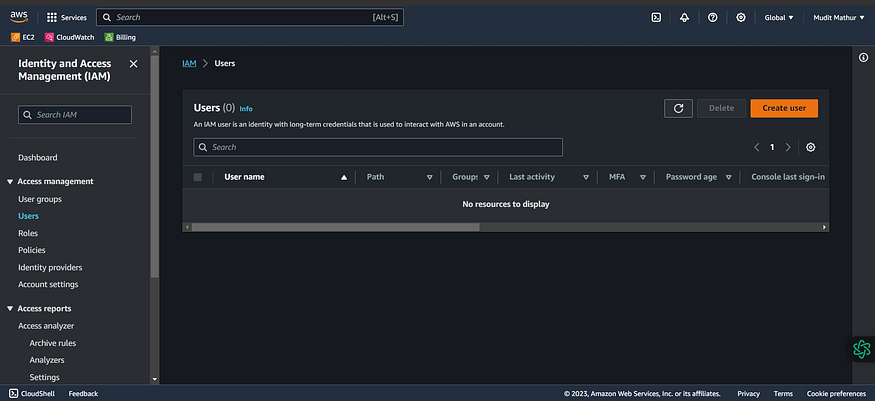Viewport: 875px width, 401px height.
Task: Refresh the users list
Action: point(679,108)
